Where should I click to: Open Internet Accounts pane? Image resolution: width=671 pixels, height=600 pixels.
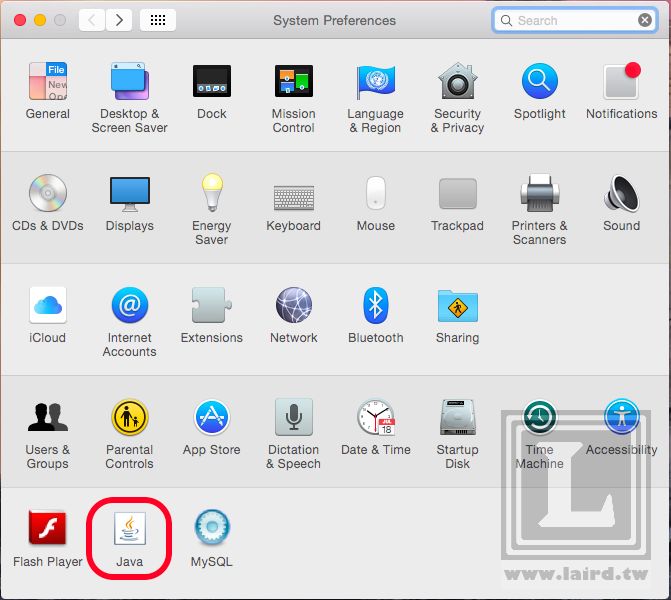point(130,305)
